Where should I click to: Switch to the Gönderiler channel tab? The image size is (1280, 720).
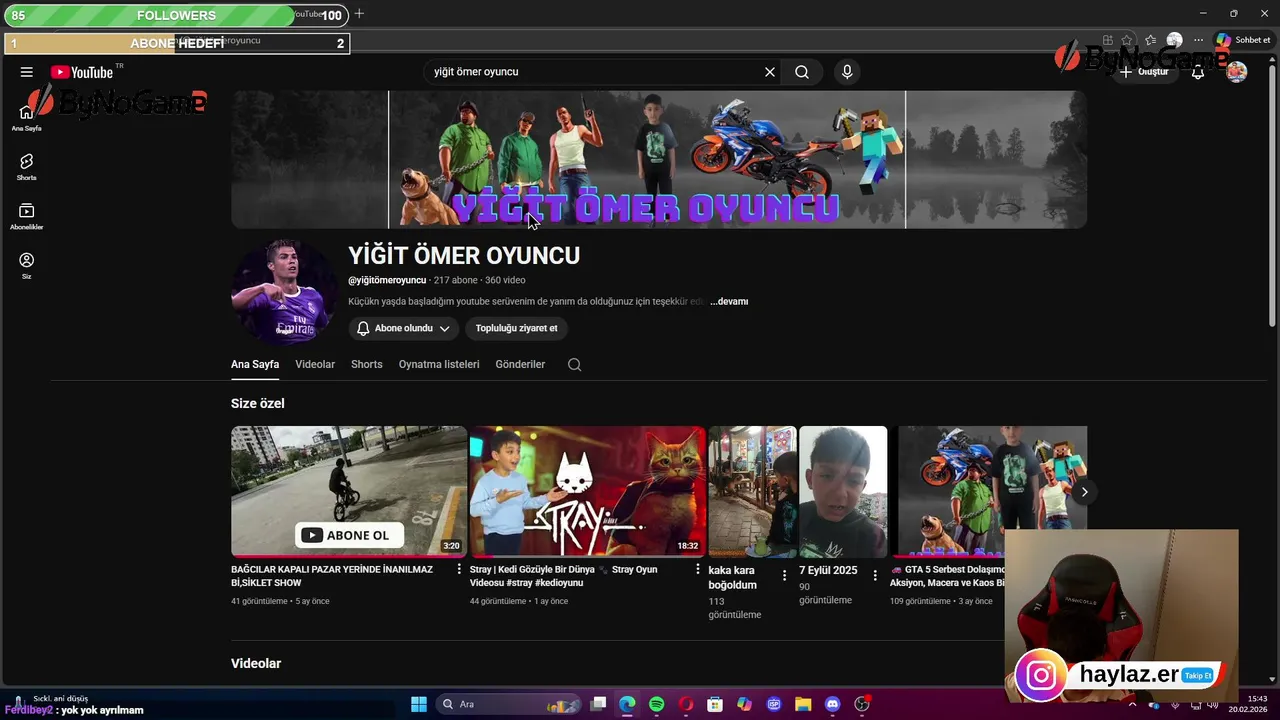click(x=520, y=364)
